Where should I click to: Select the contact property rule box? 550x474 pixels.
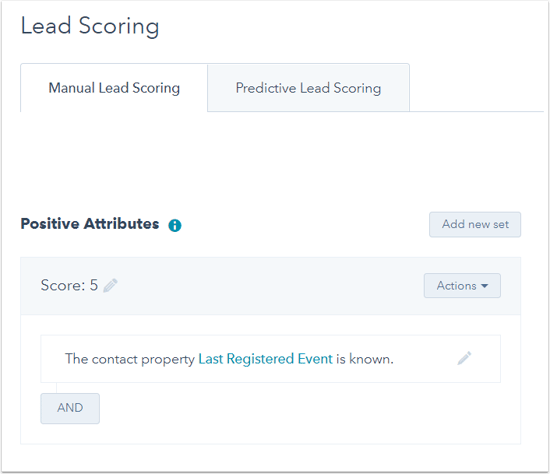click(x=270, y=359)
